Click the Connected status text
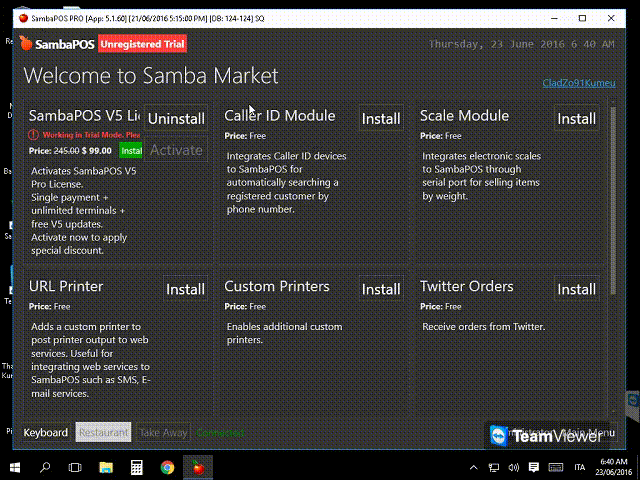Screen dimensions: 640x480 click(x=220, y=433)
